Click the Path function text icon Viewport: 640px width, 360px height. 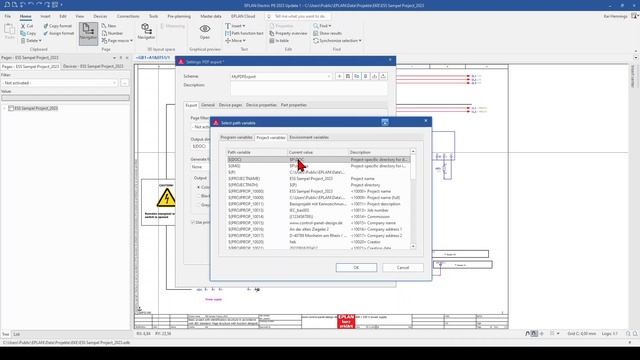pos(228,33)
